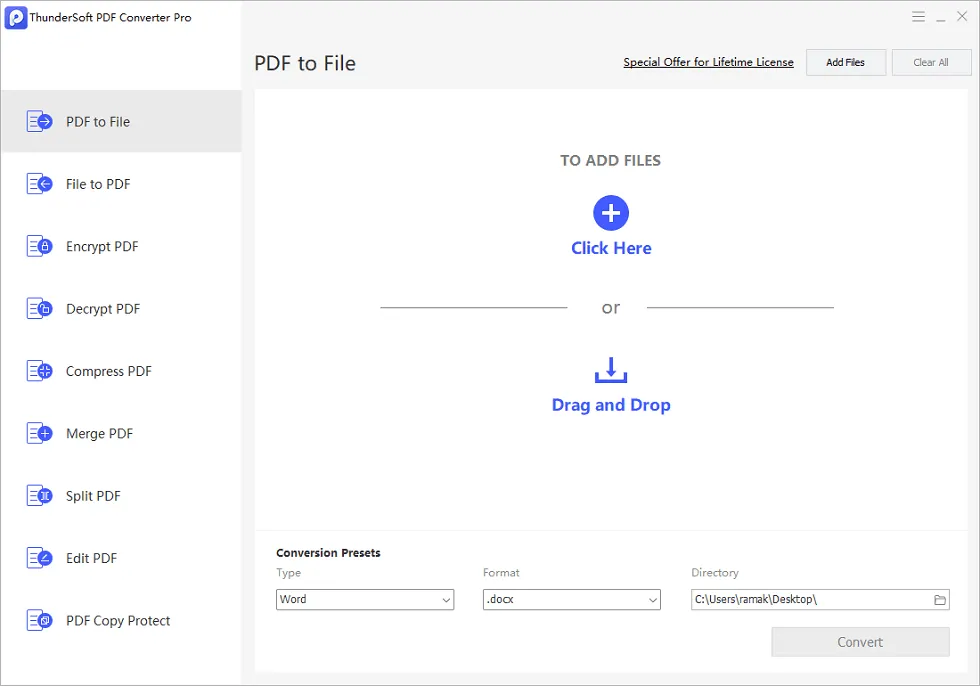Select the PDF Copy Protect tool

click(39, 620)
